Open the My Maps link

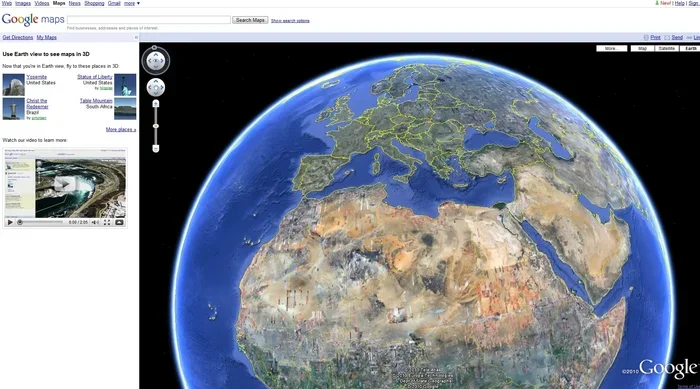tap(46, 38)
